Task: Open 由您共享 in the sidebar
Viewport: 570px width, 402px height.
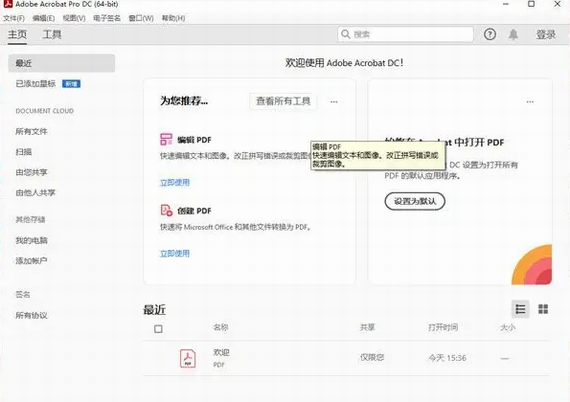Action: coord(31,172)
